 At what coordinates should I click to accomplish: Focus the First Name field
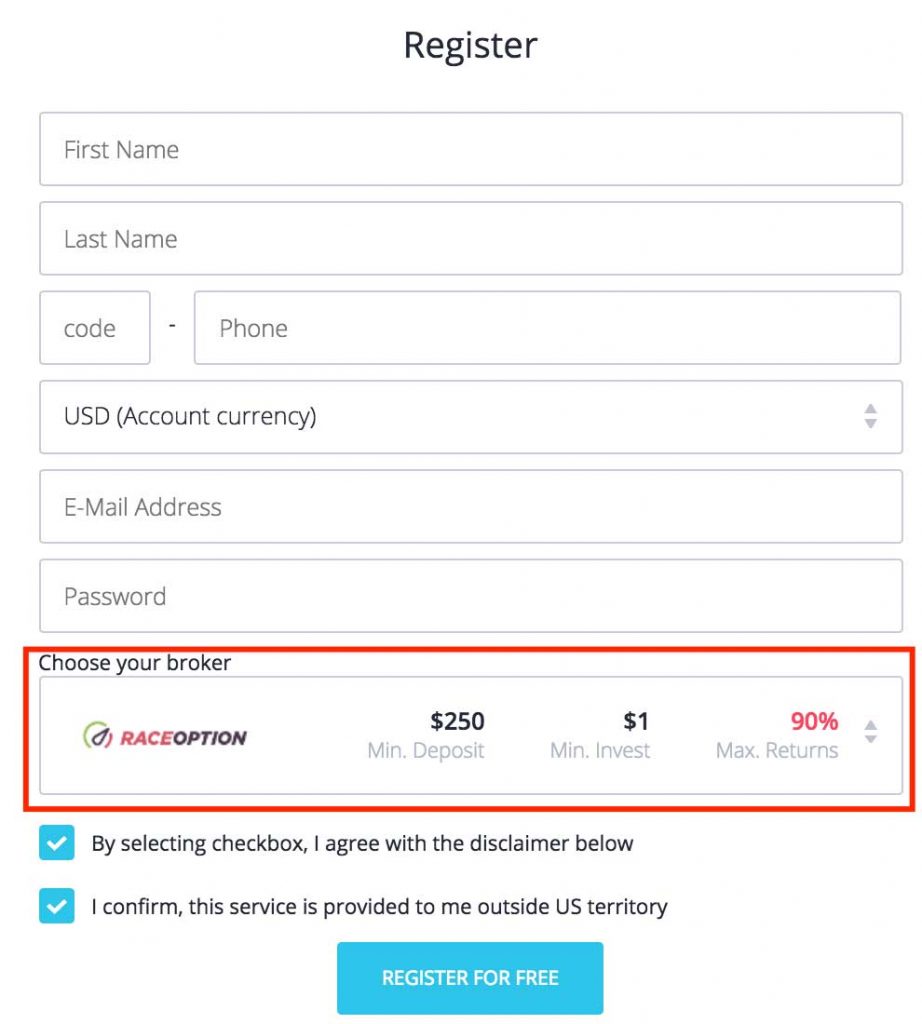tap(471, 149)
